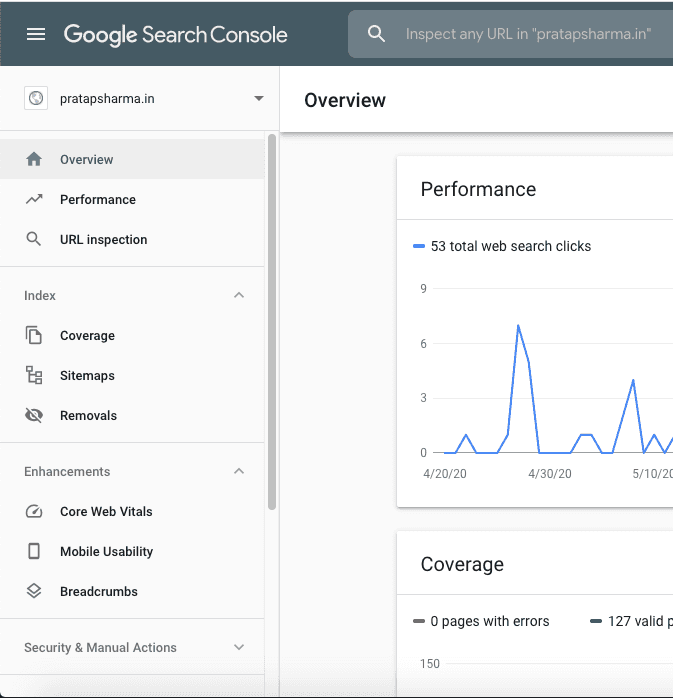Click the Coverage pages icon
Screen dimensions: 673x698
tap(34, 335)
